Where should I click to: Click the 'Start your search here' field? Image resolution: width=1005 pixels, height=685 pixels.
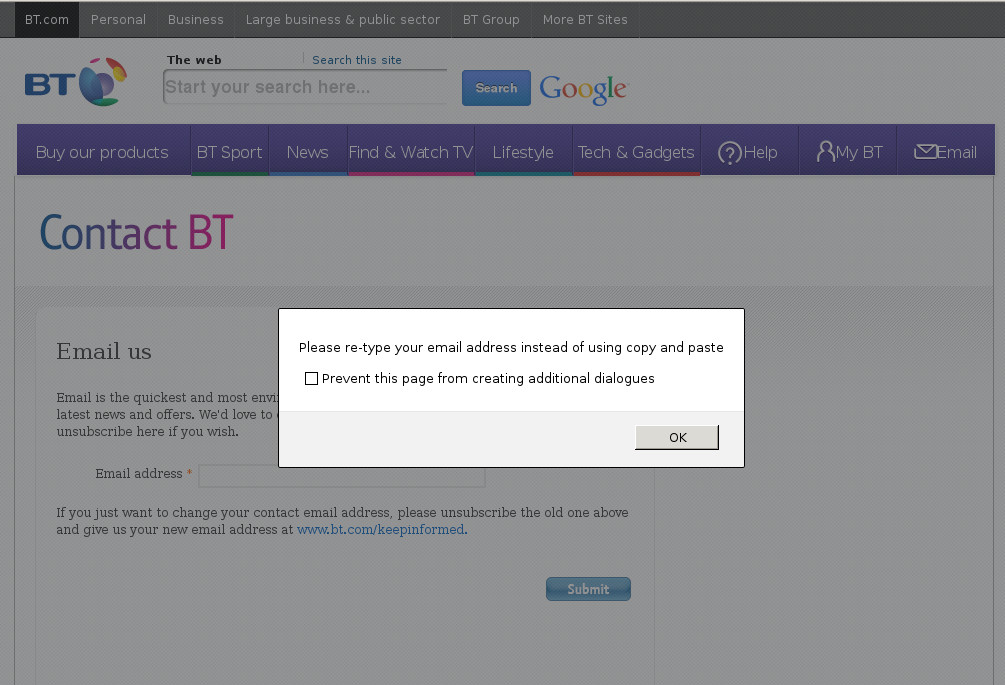305,87
